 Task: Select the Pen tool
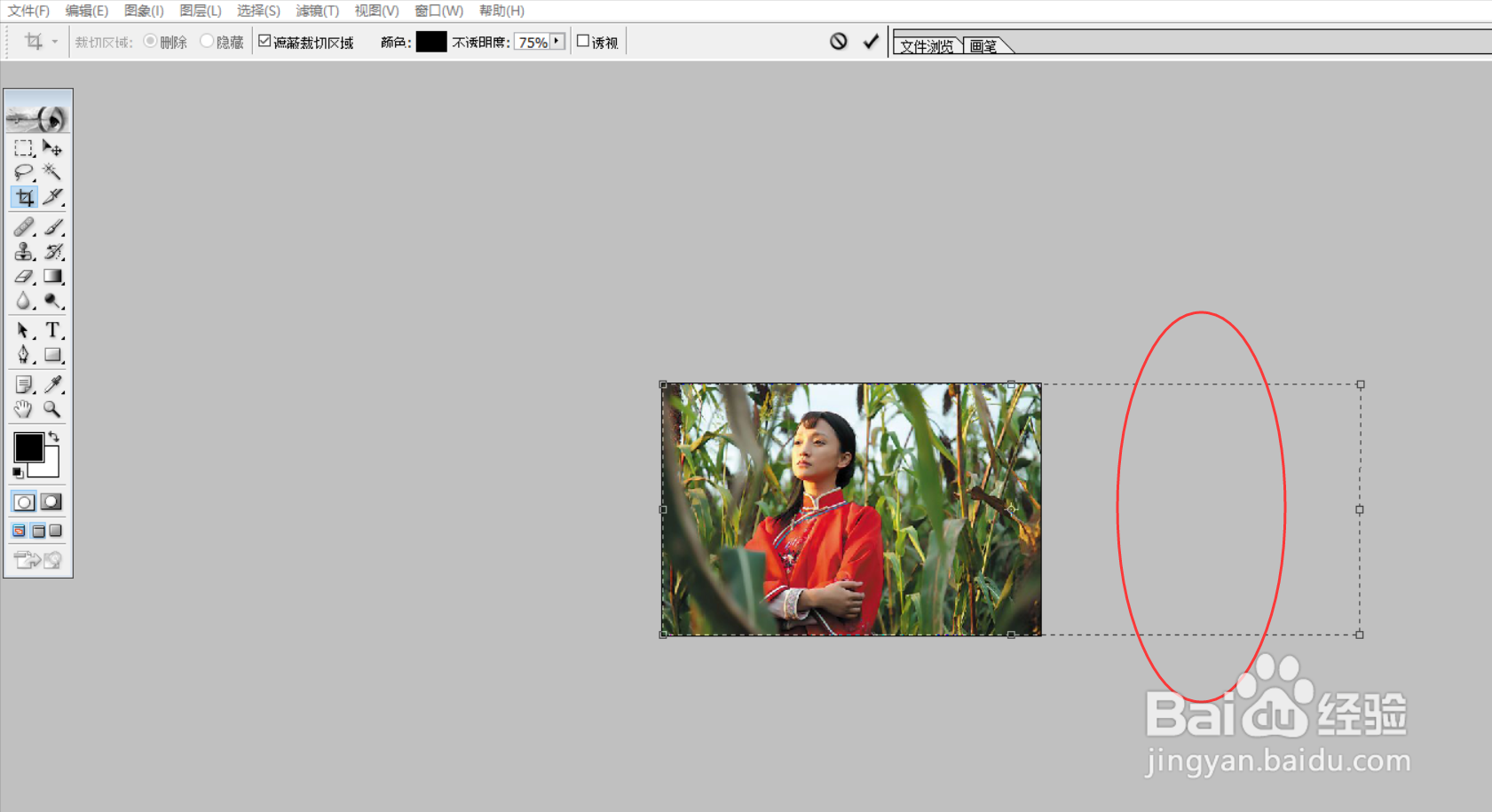[x=24, y=355]
